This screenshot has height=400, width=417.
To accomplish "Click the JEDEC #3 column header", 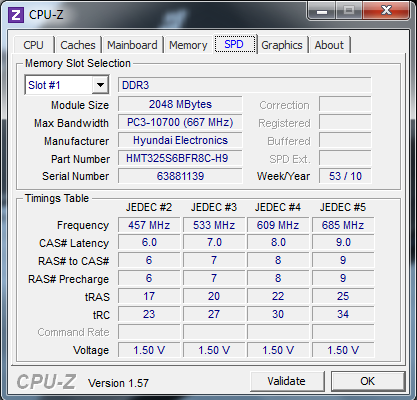I will pyautogui.click(x=214, y=207).
